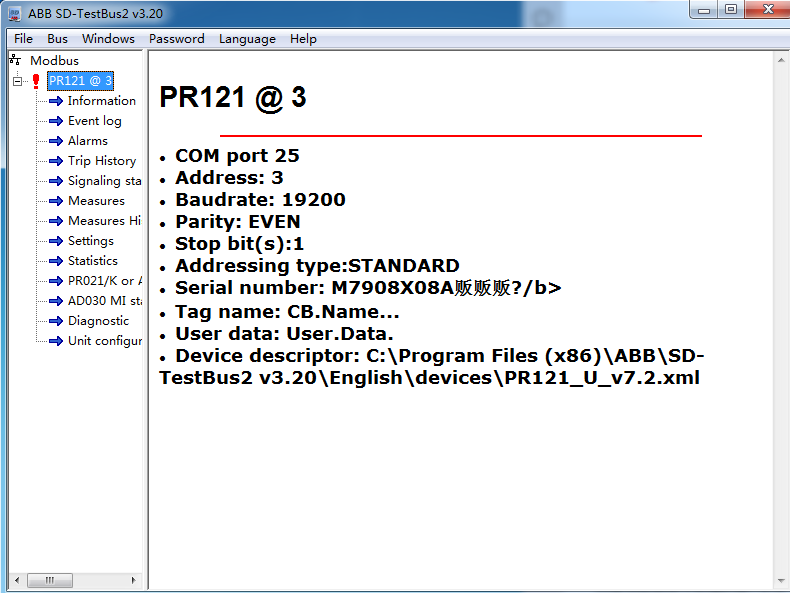Select the Modbus root node label

(x=54, y=60)
